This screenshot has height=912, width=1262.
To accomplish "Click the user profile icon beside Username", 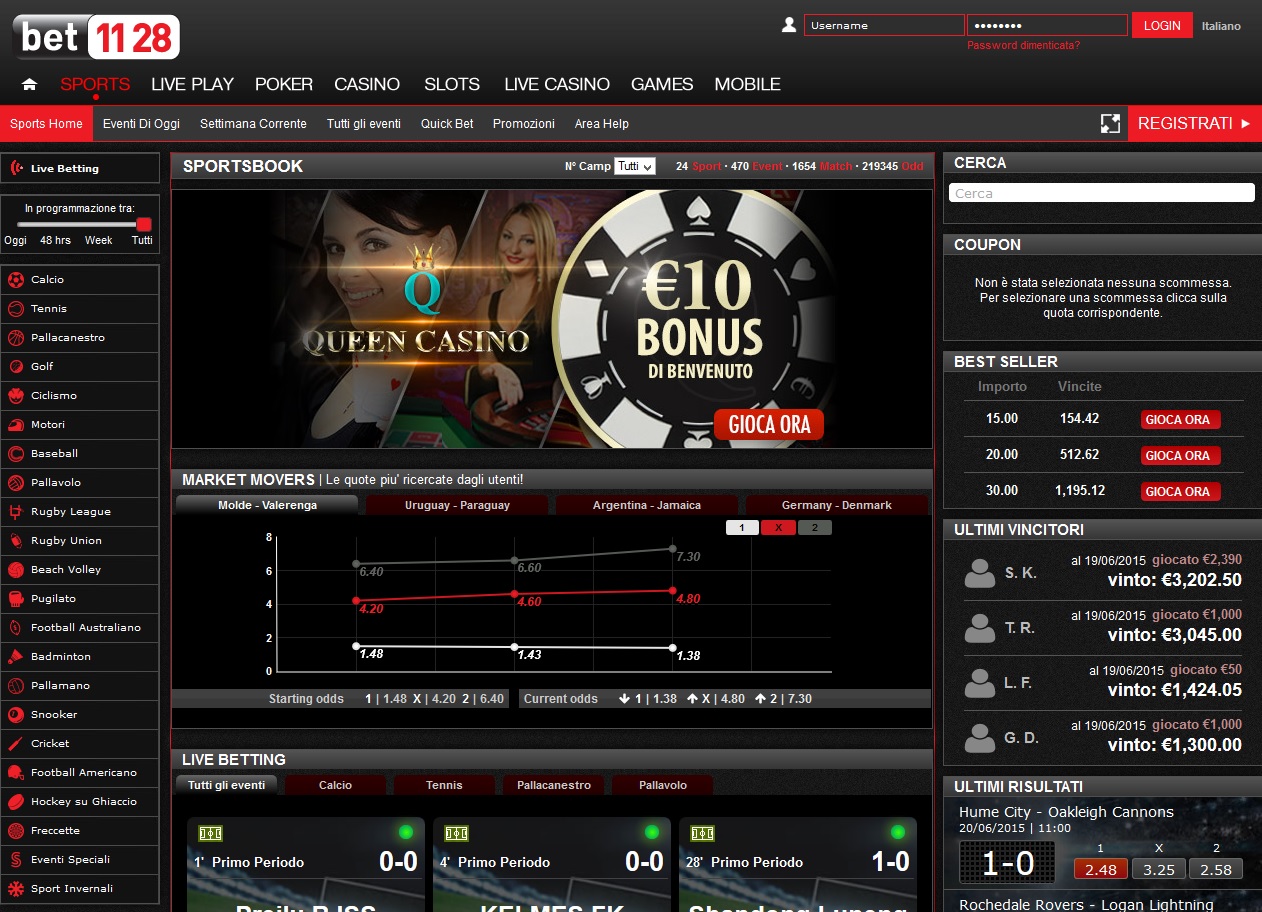I will 789,25.
